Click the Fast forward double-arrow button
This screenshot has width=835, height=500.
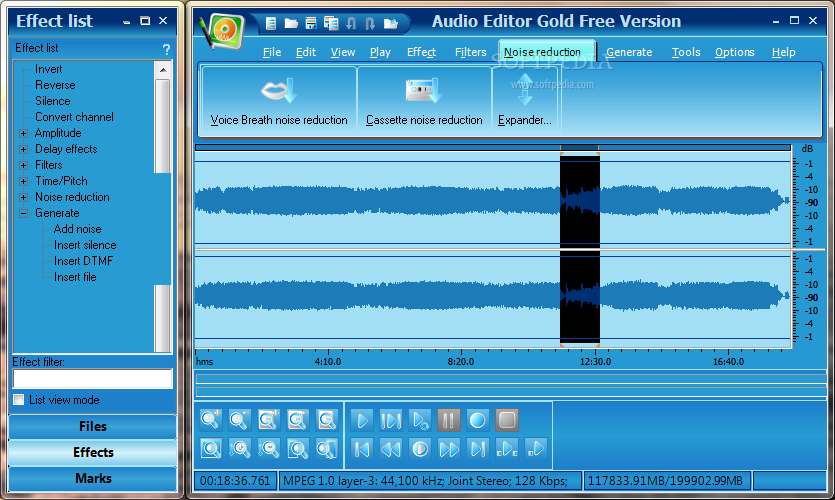(x=448, y=449)
